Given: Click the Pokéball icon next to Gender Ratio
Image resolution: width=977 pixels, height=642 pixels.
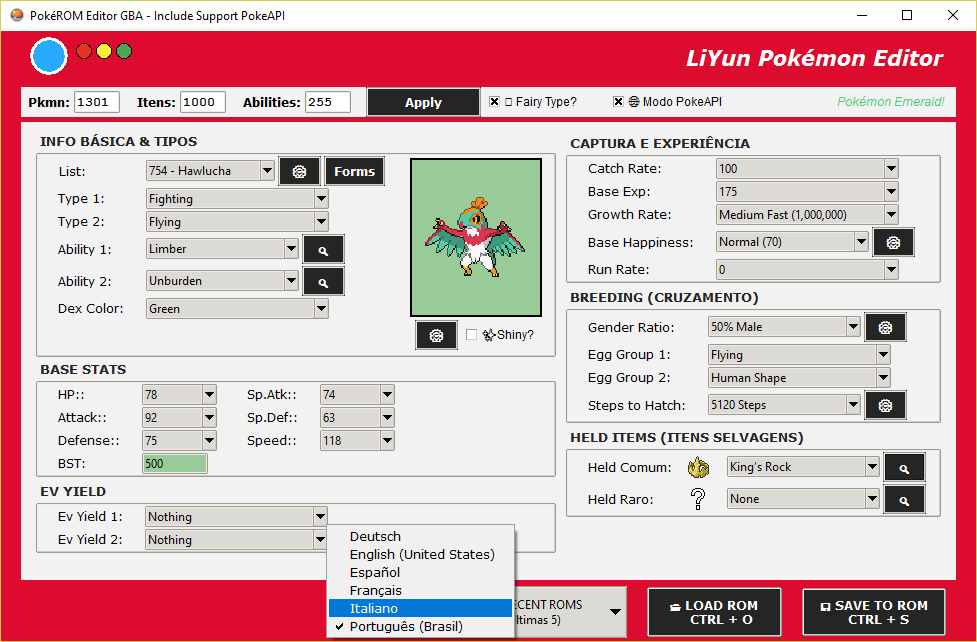Looking at the screenshot, I should [885, 327].
